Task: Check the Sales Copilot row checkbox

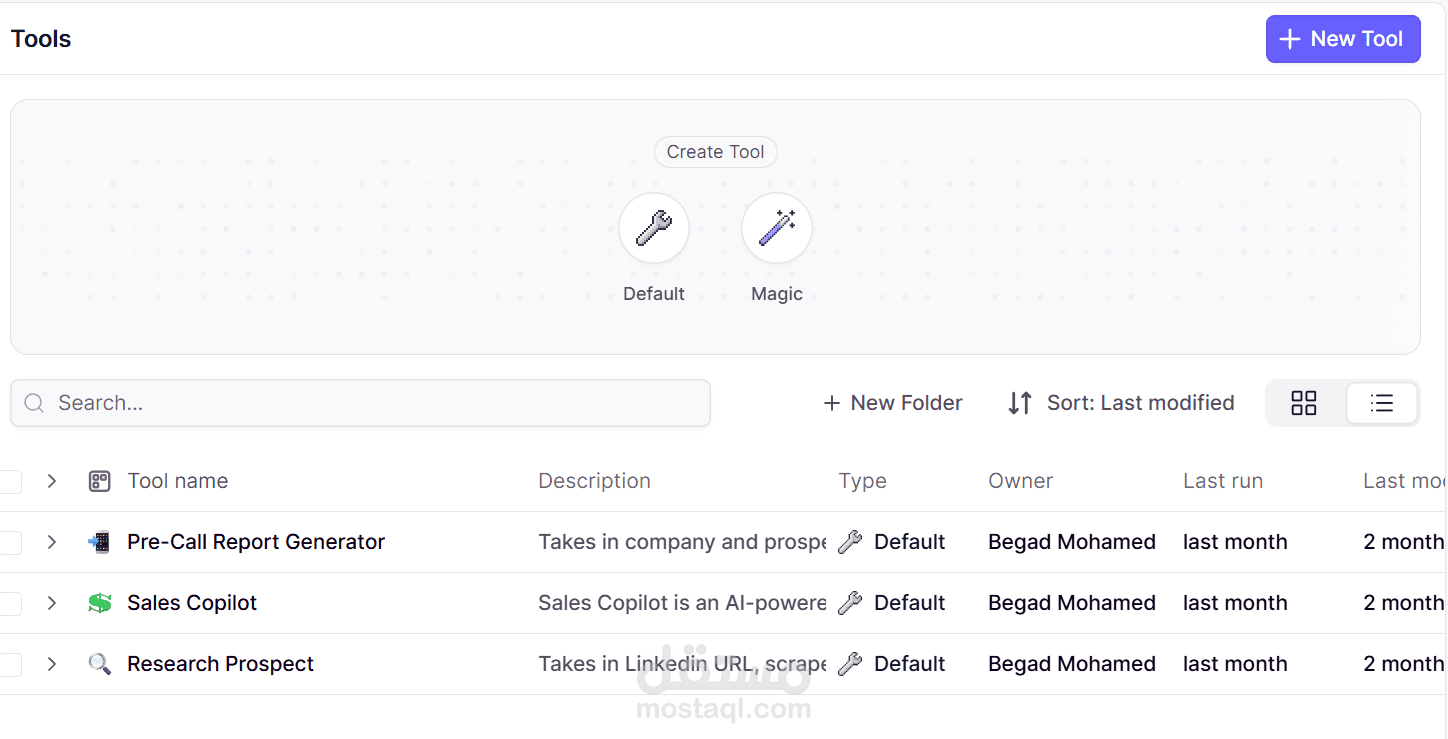Action: point(10,604)
